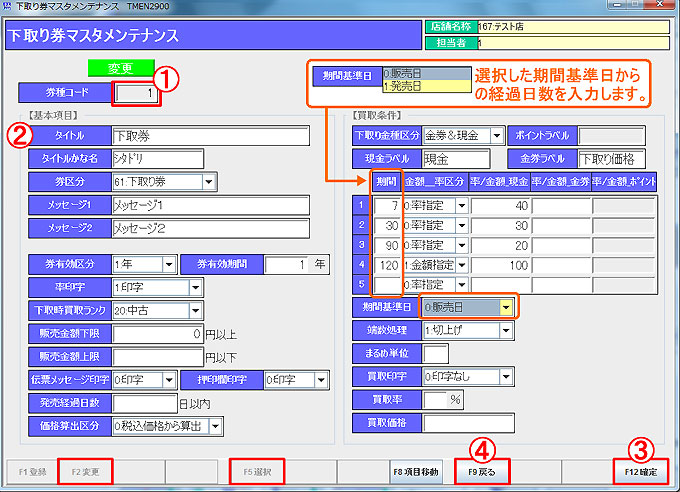Click the ポイントラベル field
Screen dimensions: 680x492
click(611, 136)
